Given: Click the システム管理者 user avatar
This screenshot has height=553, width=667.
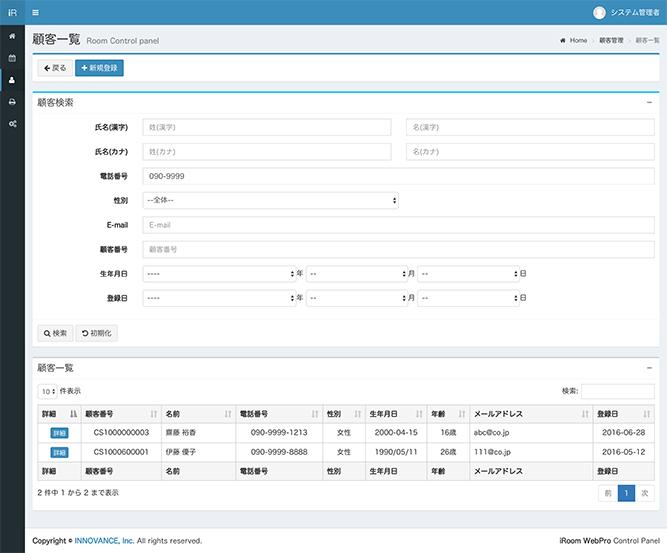Looking at the screenshot, I should [599, 13].
